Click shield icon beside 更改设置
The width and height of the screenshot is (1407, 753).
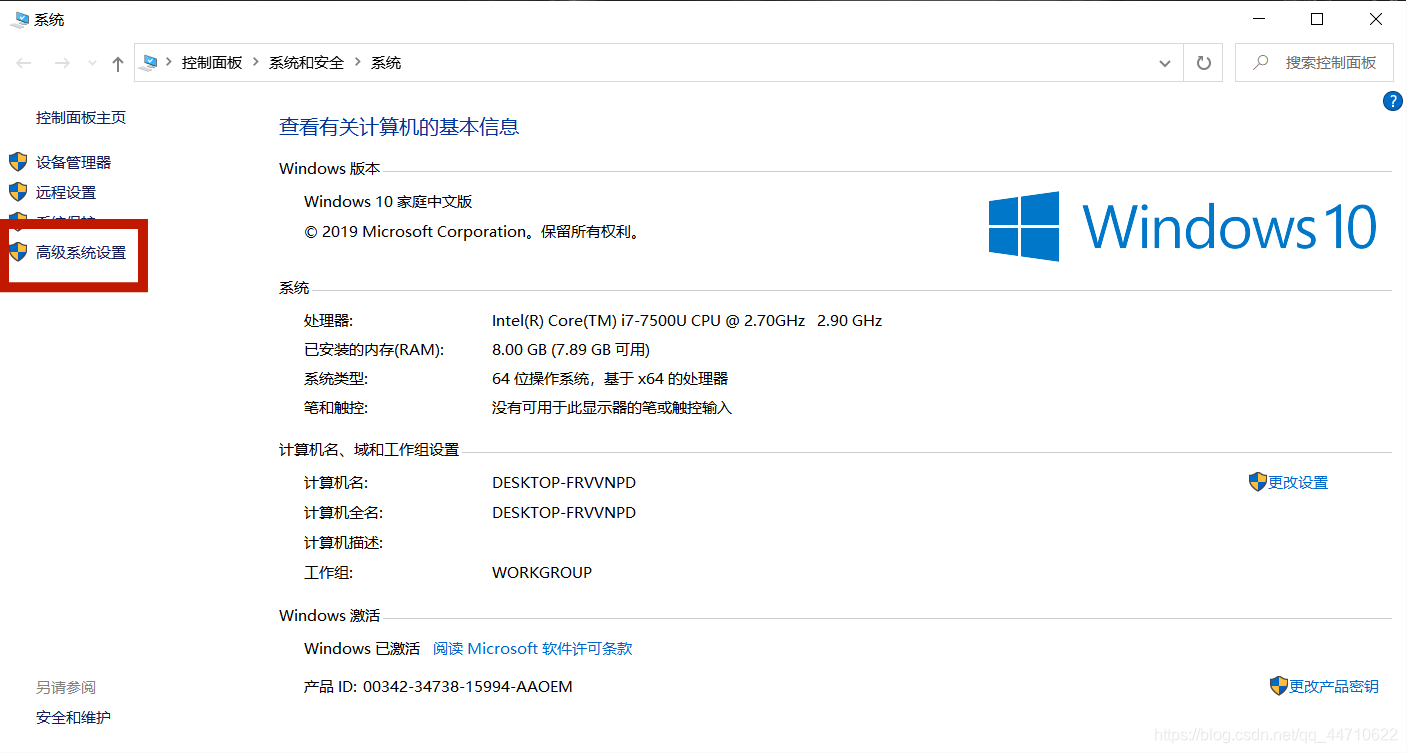click(x=1258, y=481)
